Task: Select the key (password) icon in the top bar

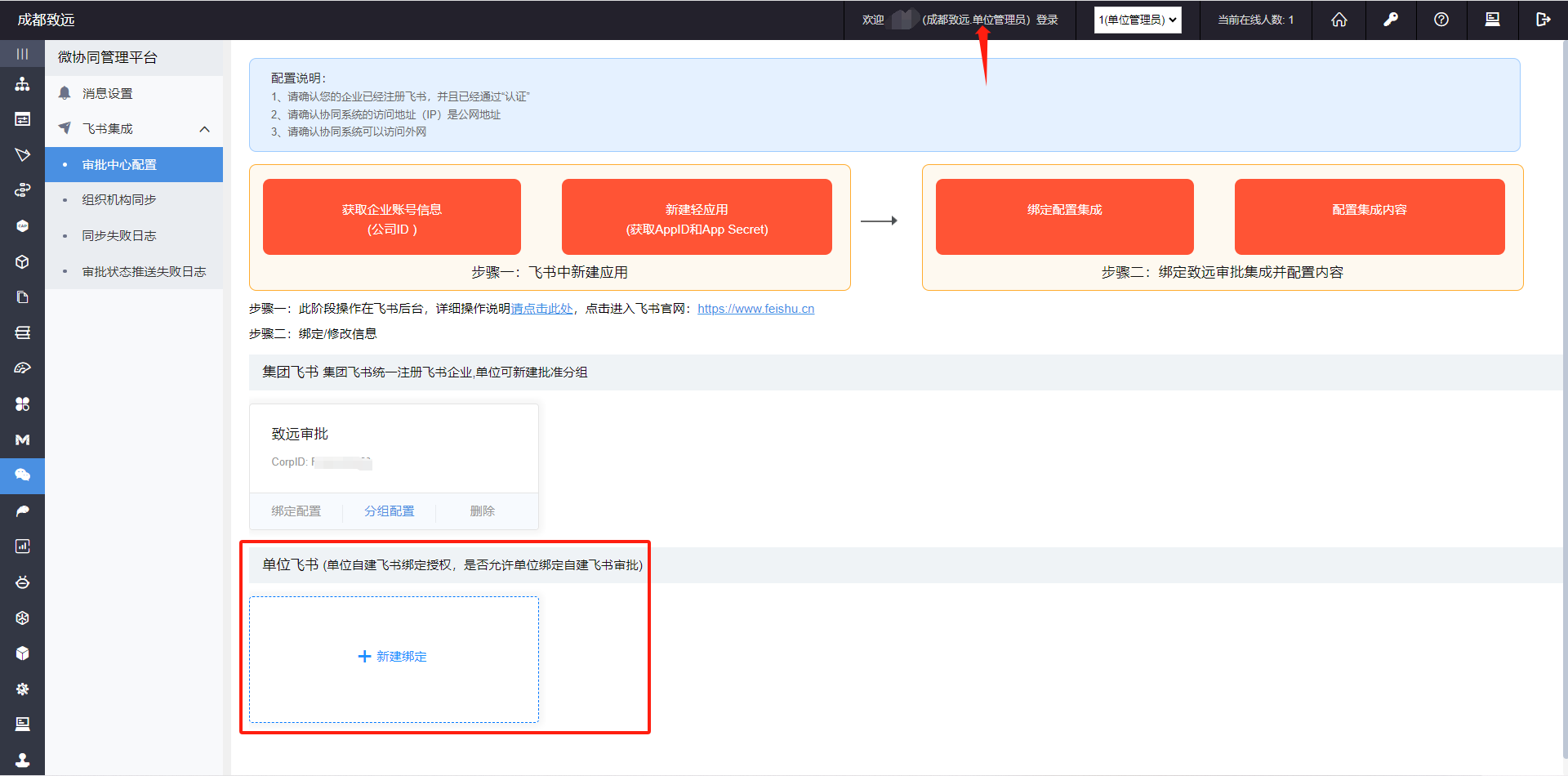Action: click(1390, 20)
